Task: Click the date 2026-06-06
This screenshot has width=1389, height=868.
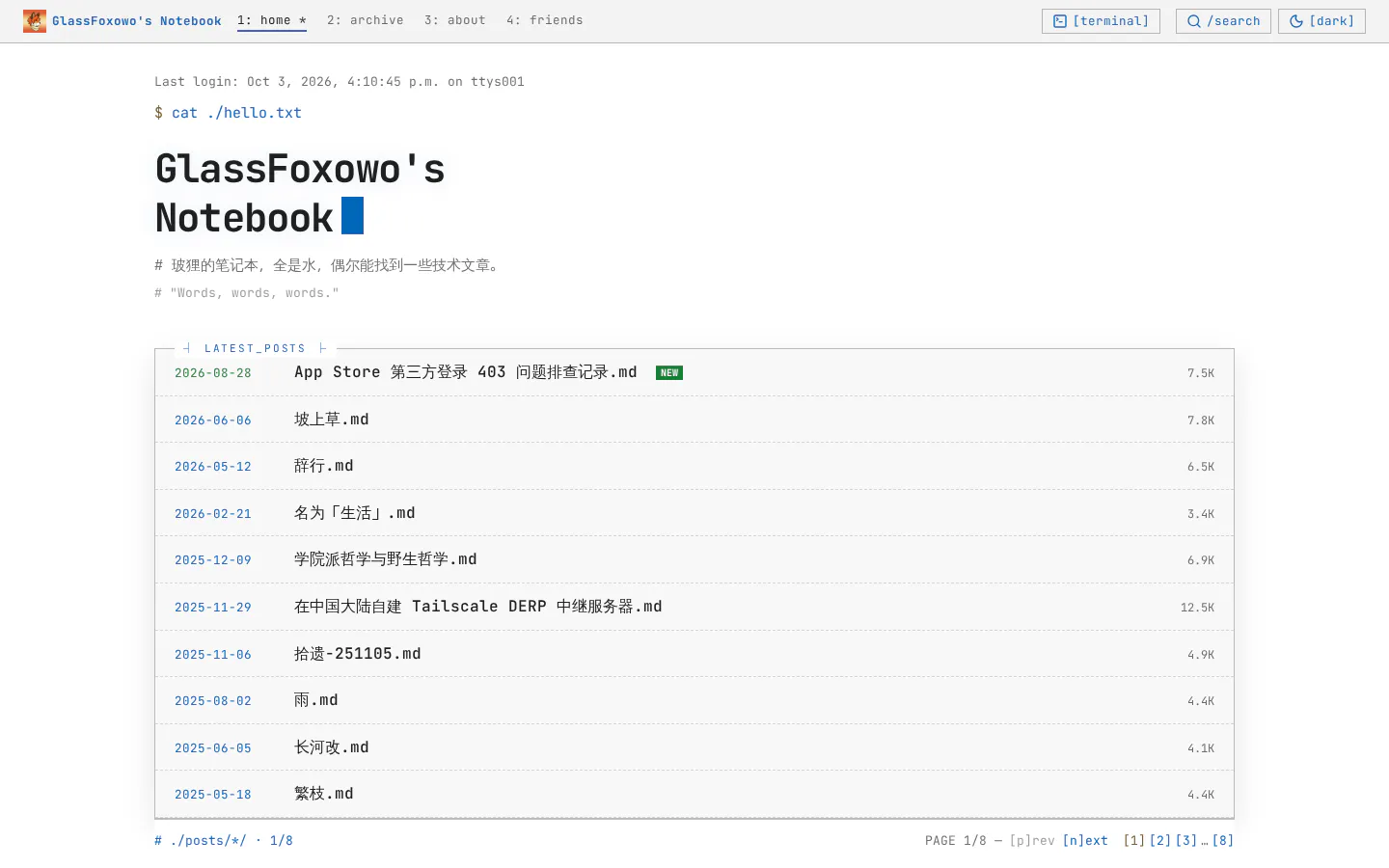Action: pos(213,420)
